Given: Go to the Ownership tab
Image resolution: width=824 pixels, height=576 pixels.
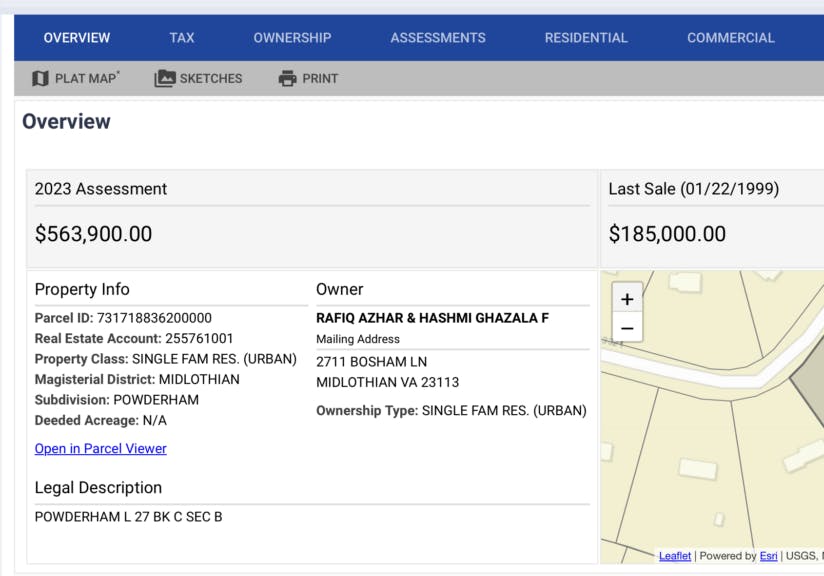Looking at the screenshot, I should click(x=292, y=38).
